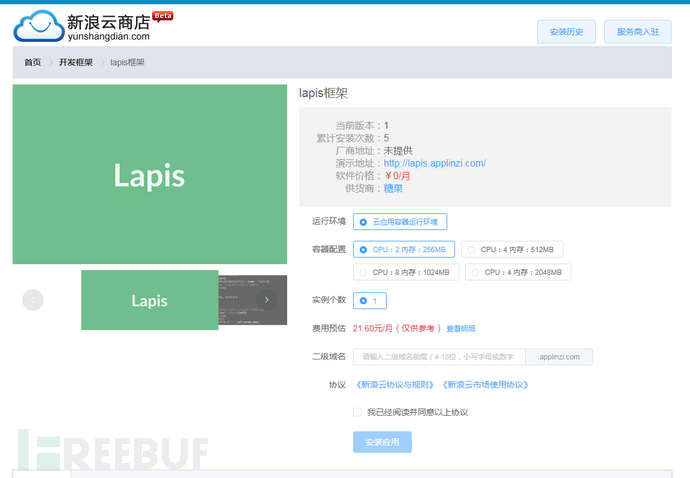Click the 未提供 vendor address value
Image resolution: width=690 pixels, height=478 pixels.
(x=398, y=151)
